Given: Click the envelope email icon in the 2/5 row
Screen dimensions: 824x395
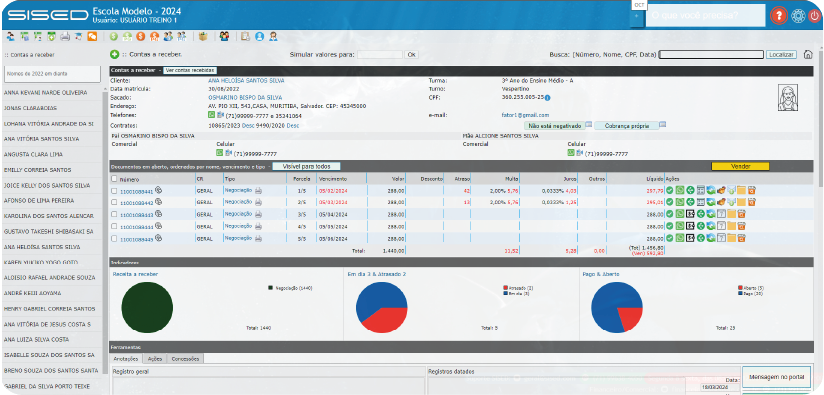Looking at the screenshot, I should [x=732, y=202].
